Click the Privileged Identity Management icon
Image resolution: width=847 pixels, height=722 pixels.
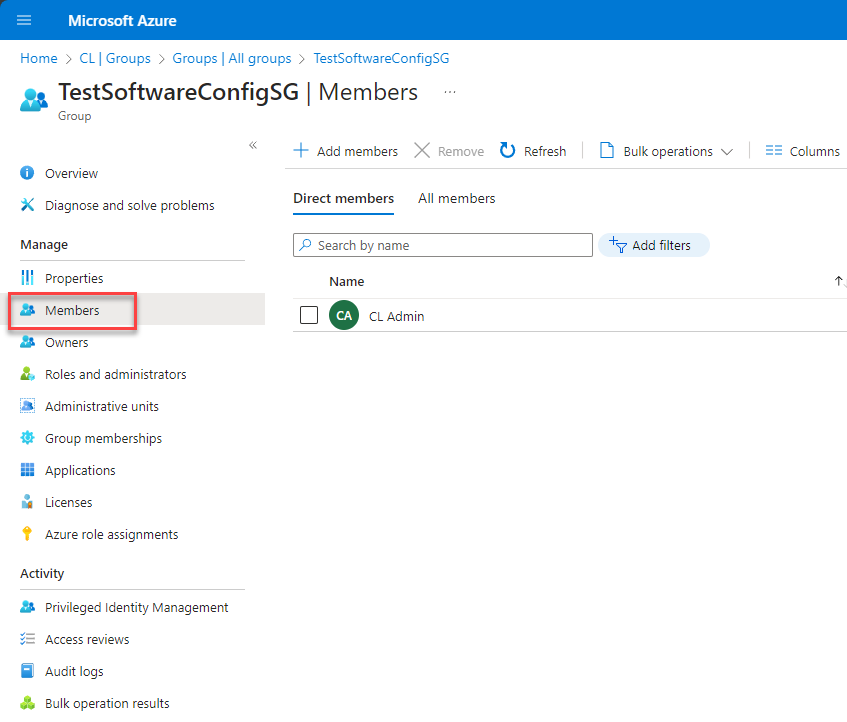(27, 607)
